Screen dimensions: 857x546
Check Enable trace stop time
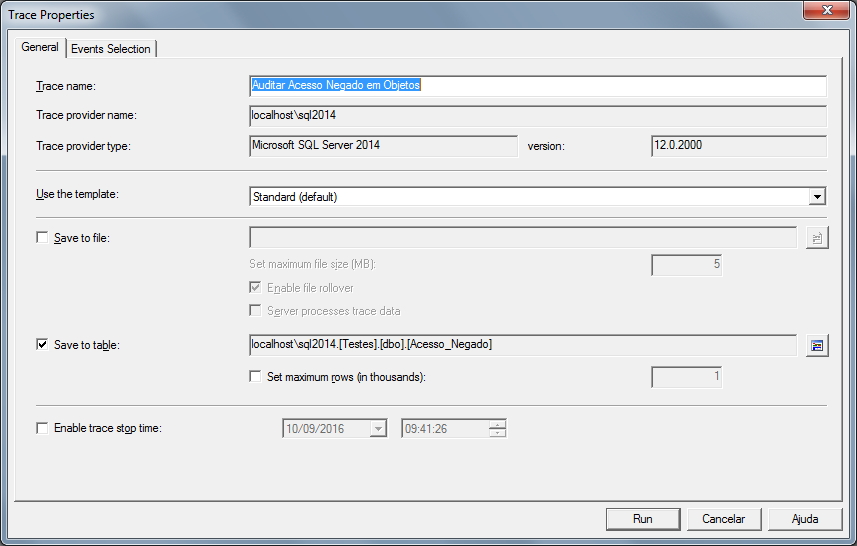point(42,427)
